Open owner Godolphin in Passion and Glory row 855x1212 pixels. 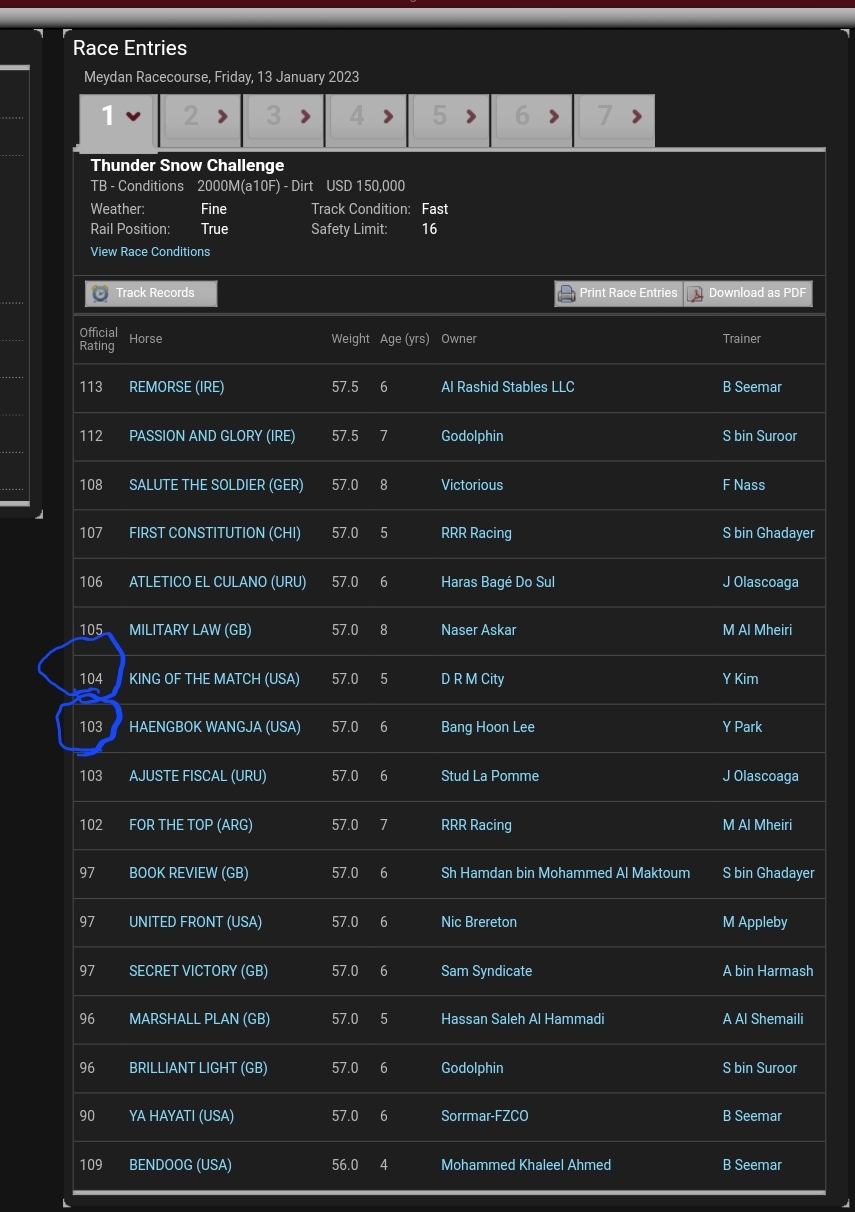click(x=472, y=436)
